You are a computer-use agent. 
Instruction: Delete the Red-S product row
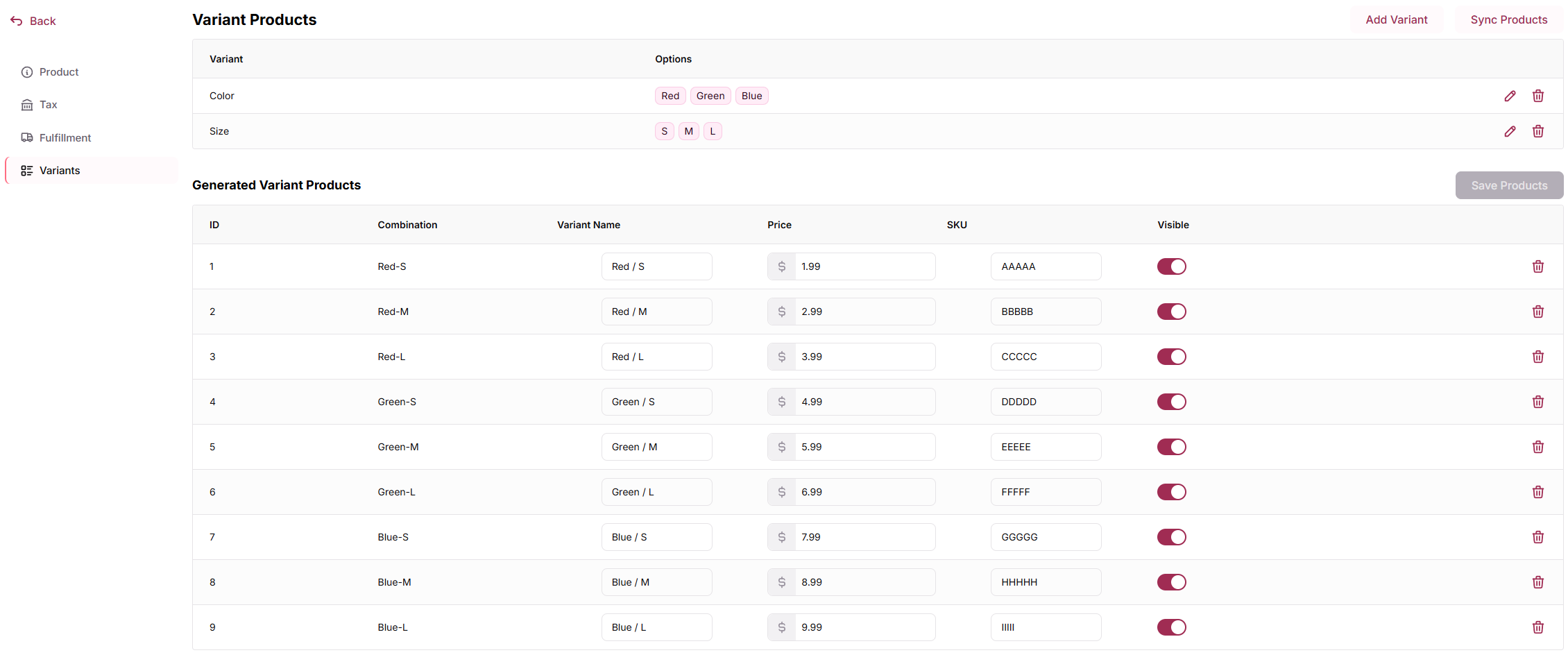[1537, 266]
